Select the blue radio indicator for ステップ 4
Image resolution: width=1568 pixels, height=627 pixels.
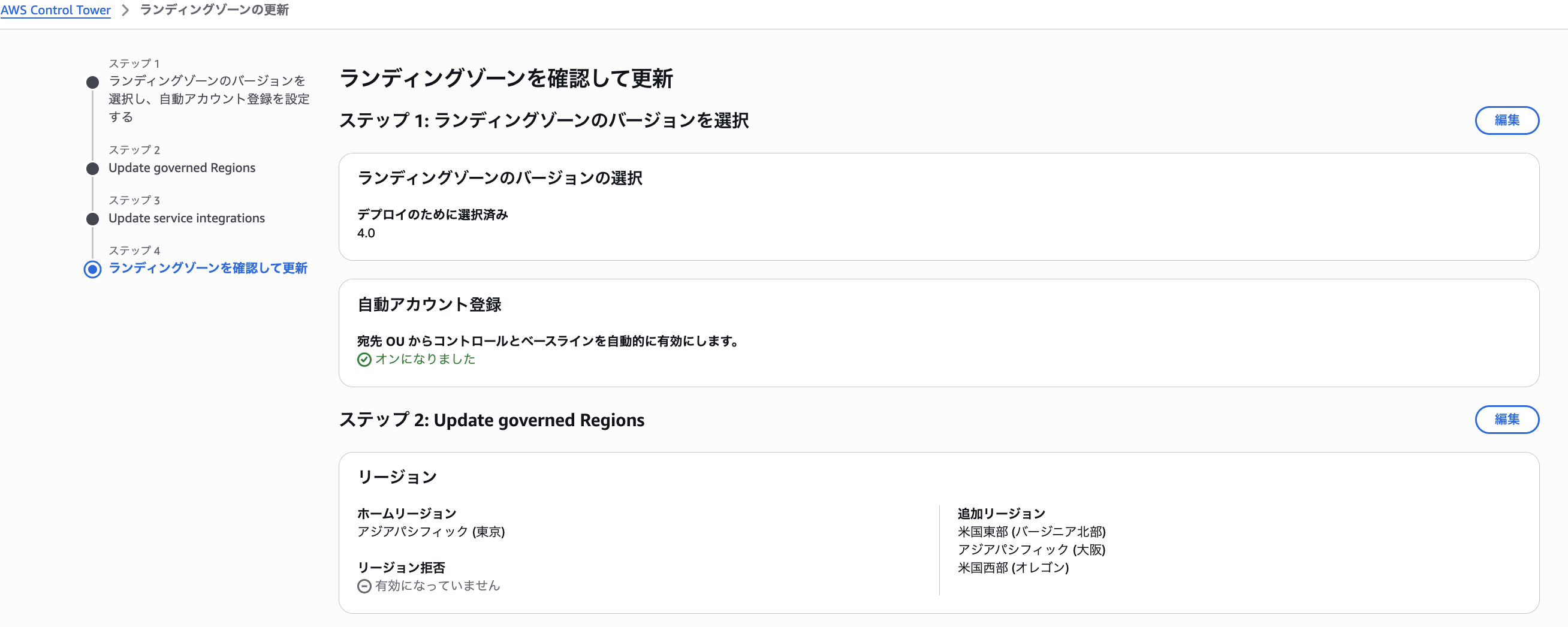92,269
